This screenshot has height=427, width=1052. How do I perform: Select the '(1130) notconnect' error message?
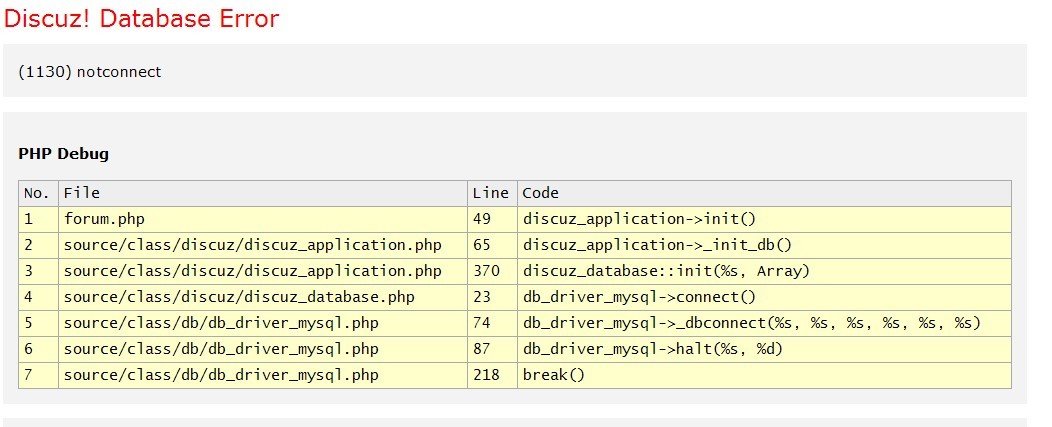(x=90, y=72)
